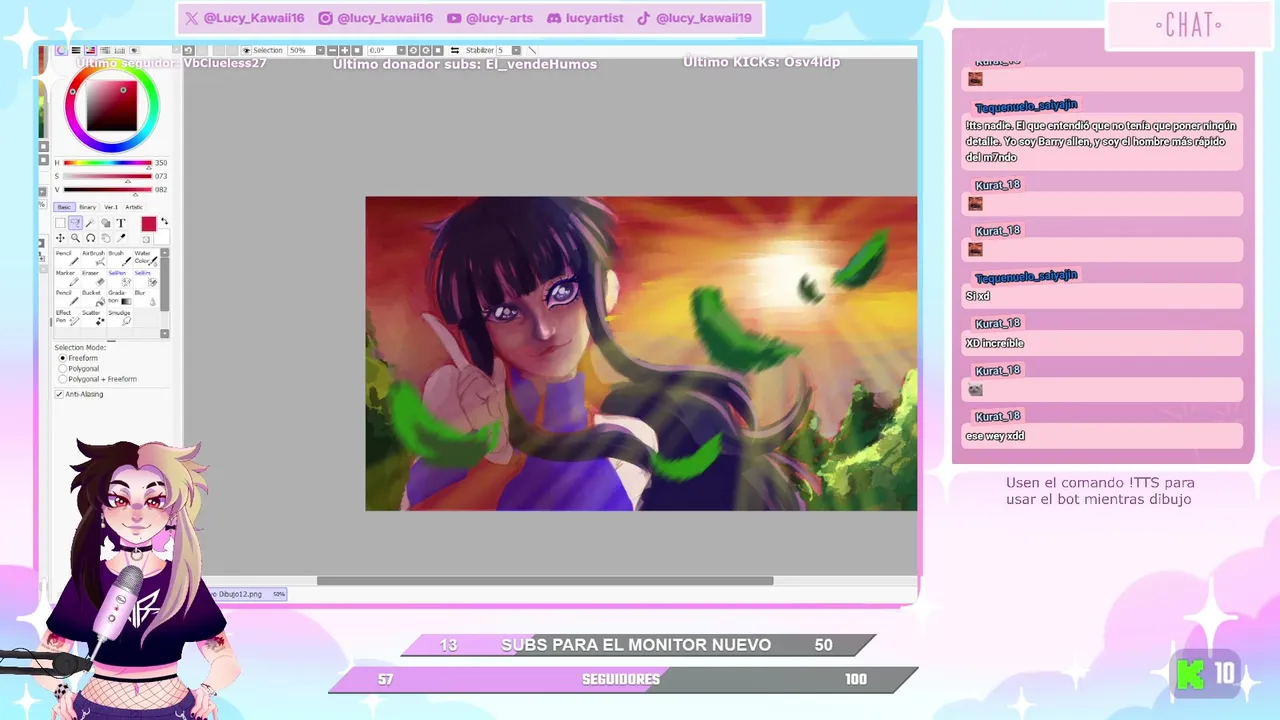Move brush list up with arrow

pyautogui.click(x=164, y=252)
